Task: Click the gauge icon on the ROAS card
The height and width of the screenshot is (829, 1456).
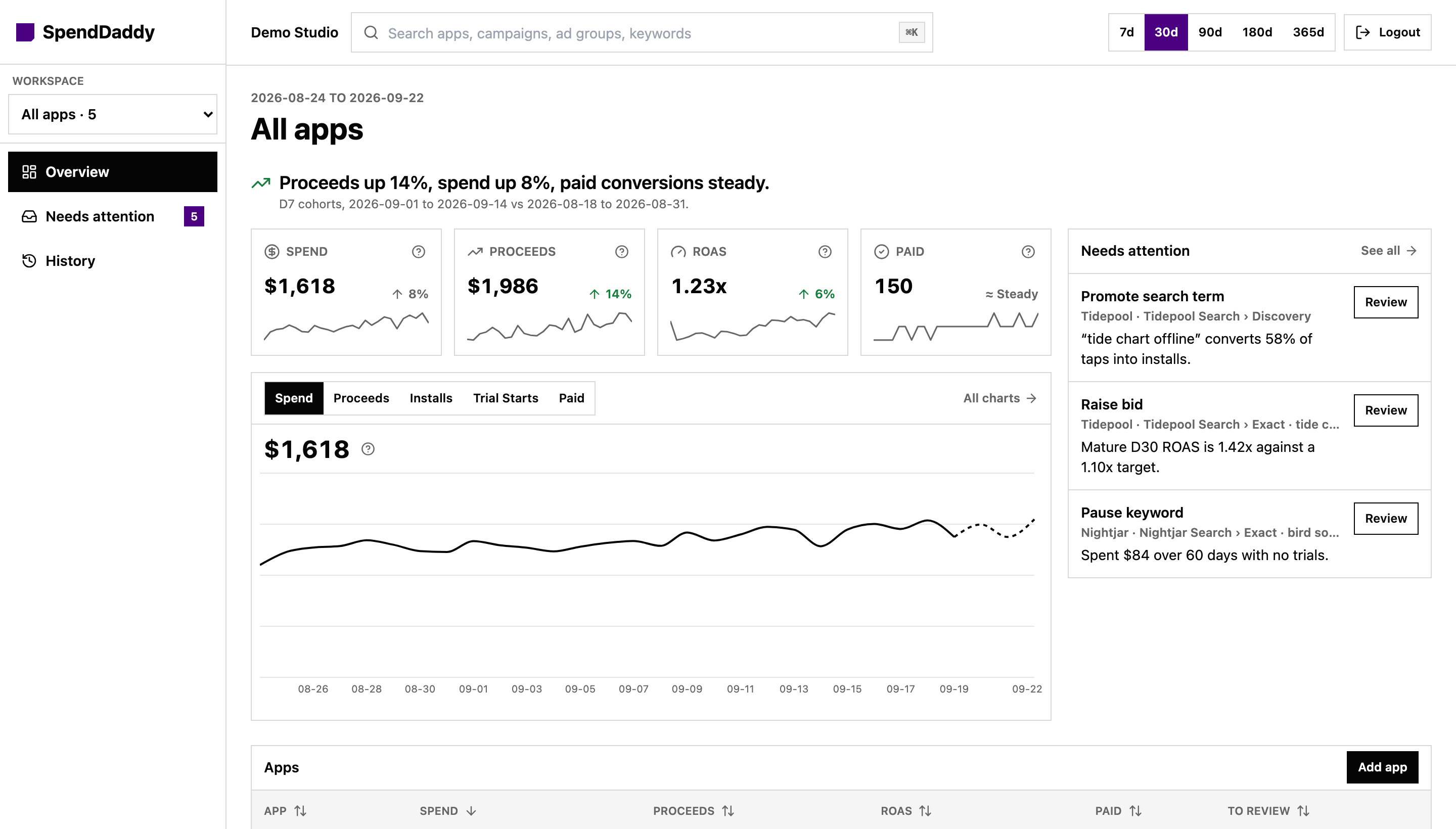Action: [678, 252]
